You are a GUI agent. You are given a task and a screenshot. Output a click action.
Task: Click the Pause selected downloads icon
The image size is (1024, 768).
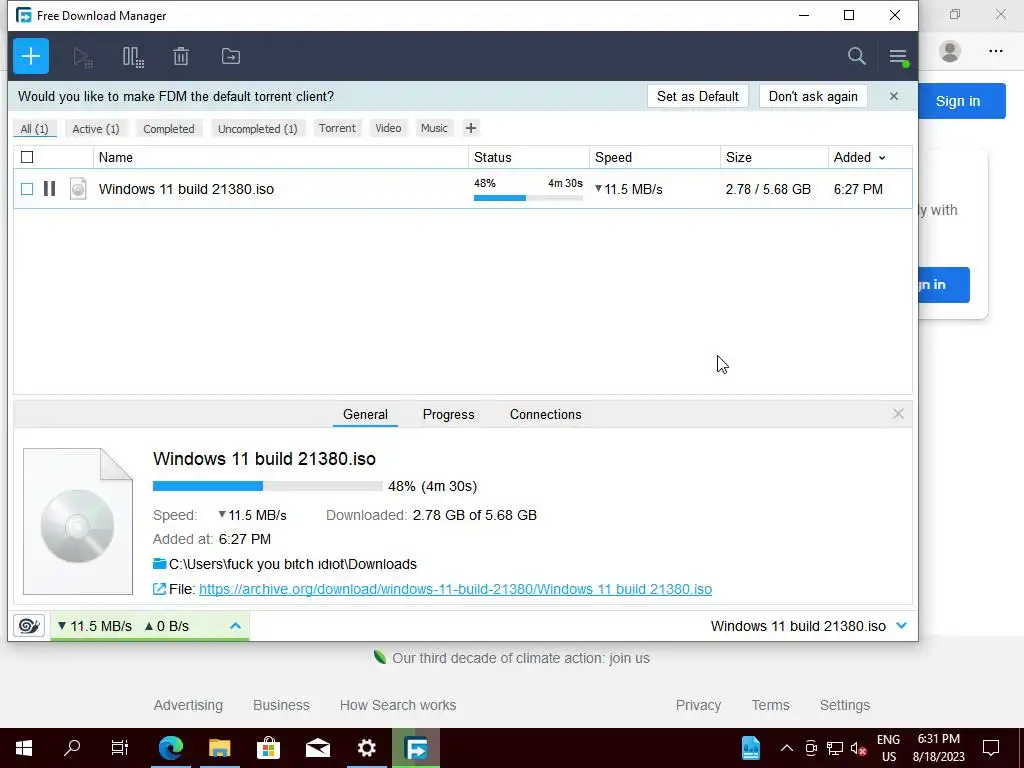click(x=133, y=57)
